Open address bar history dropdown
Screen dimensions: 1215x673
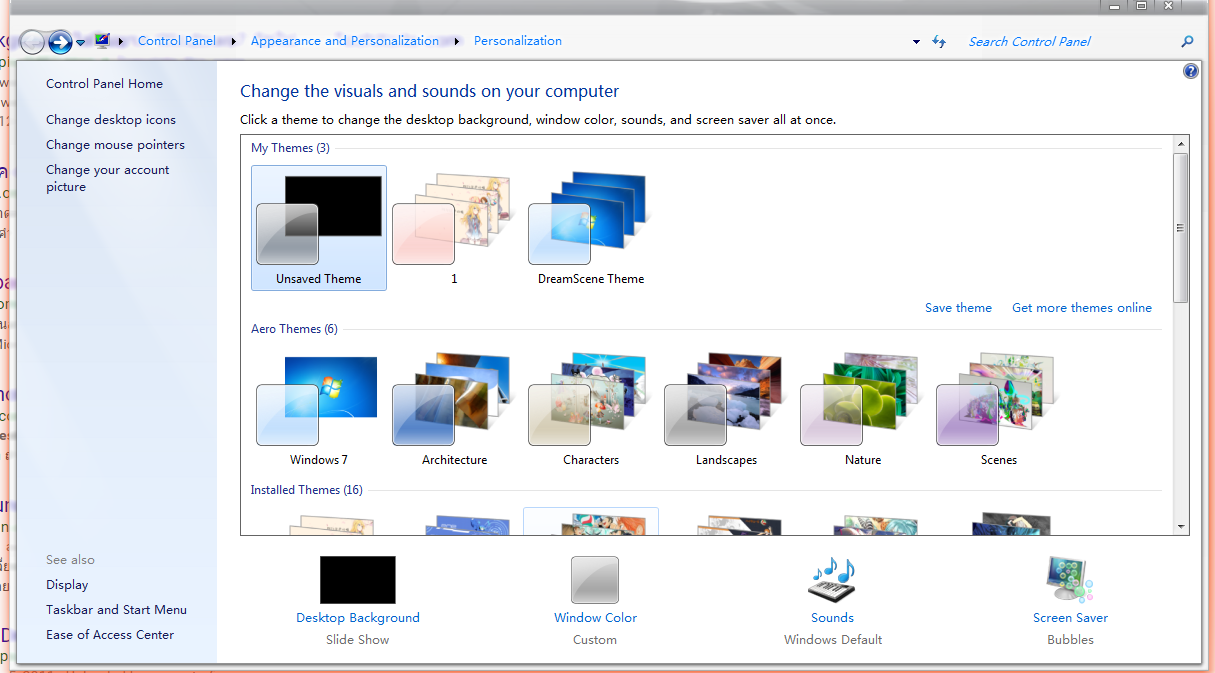(916, 42)
